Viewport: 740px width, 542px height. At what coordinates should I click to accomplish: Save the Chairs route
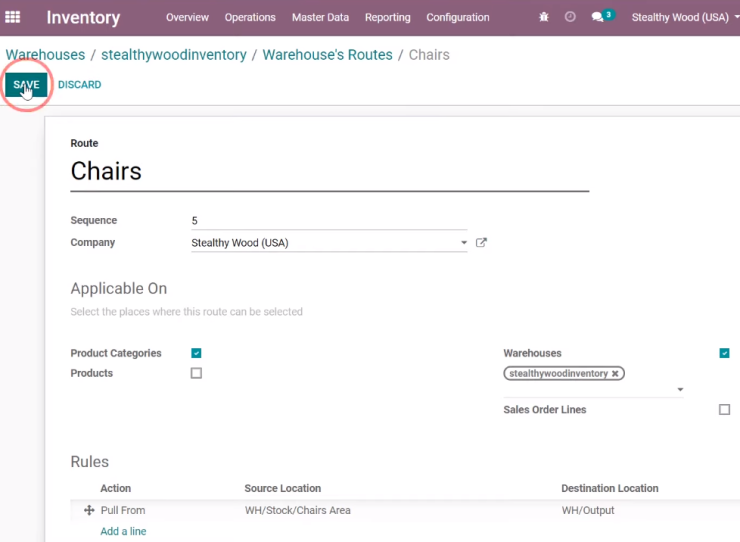26,85
